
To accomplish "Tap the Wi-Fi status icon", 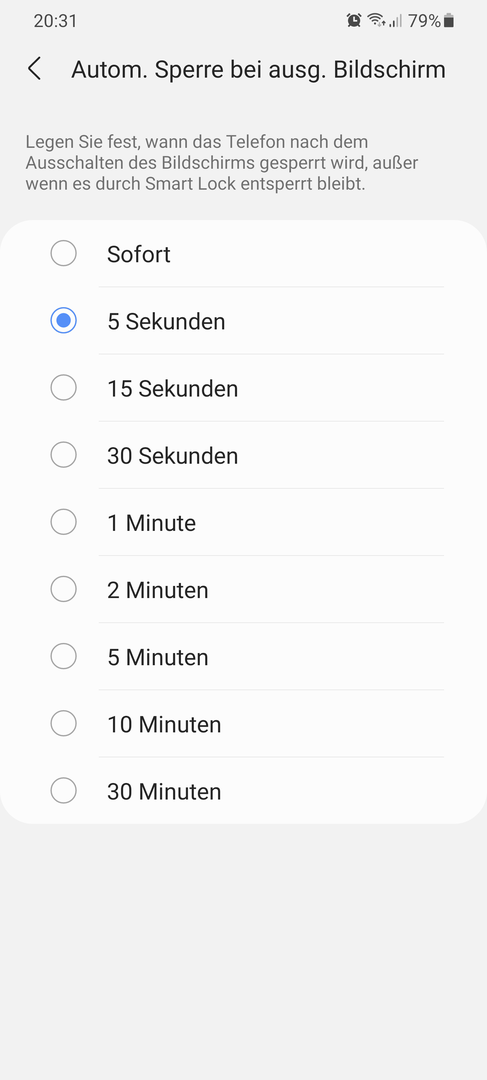I will tap(376, 21).
